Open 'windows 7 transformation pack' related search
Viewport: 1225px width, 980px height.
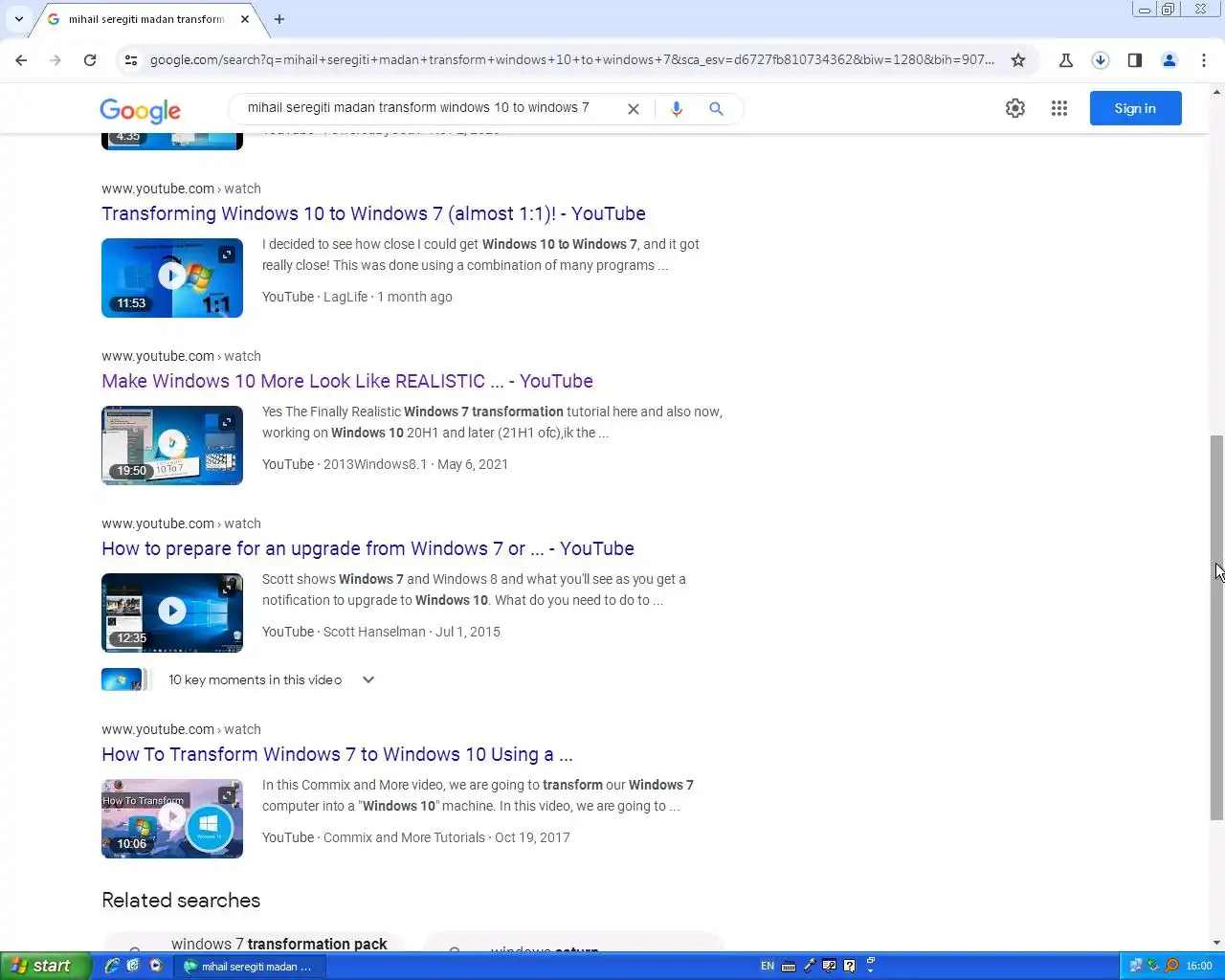pyautogui.click(x=254, y=943)
